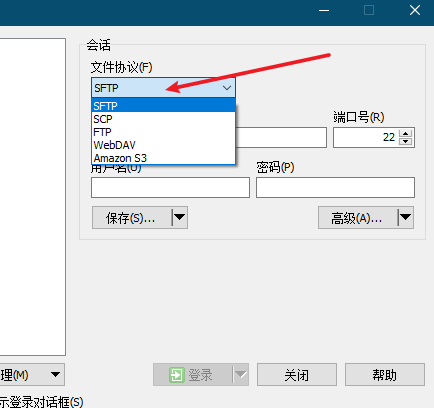Open the login button dropdown arrow
Image resolution: width=434 pixels, height=408 pixels.
click(240, 375)
